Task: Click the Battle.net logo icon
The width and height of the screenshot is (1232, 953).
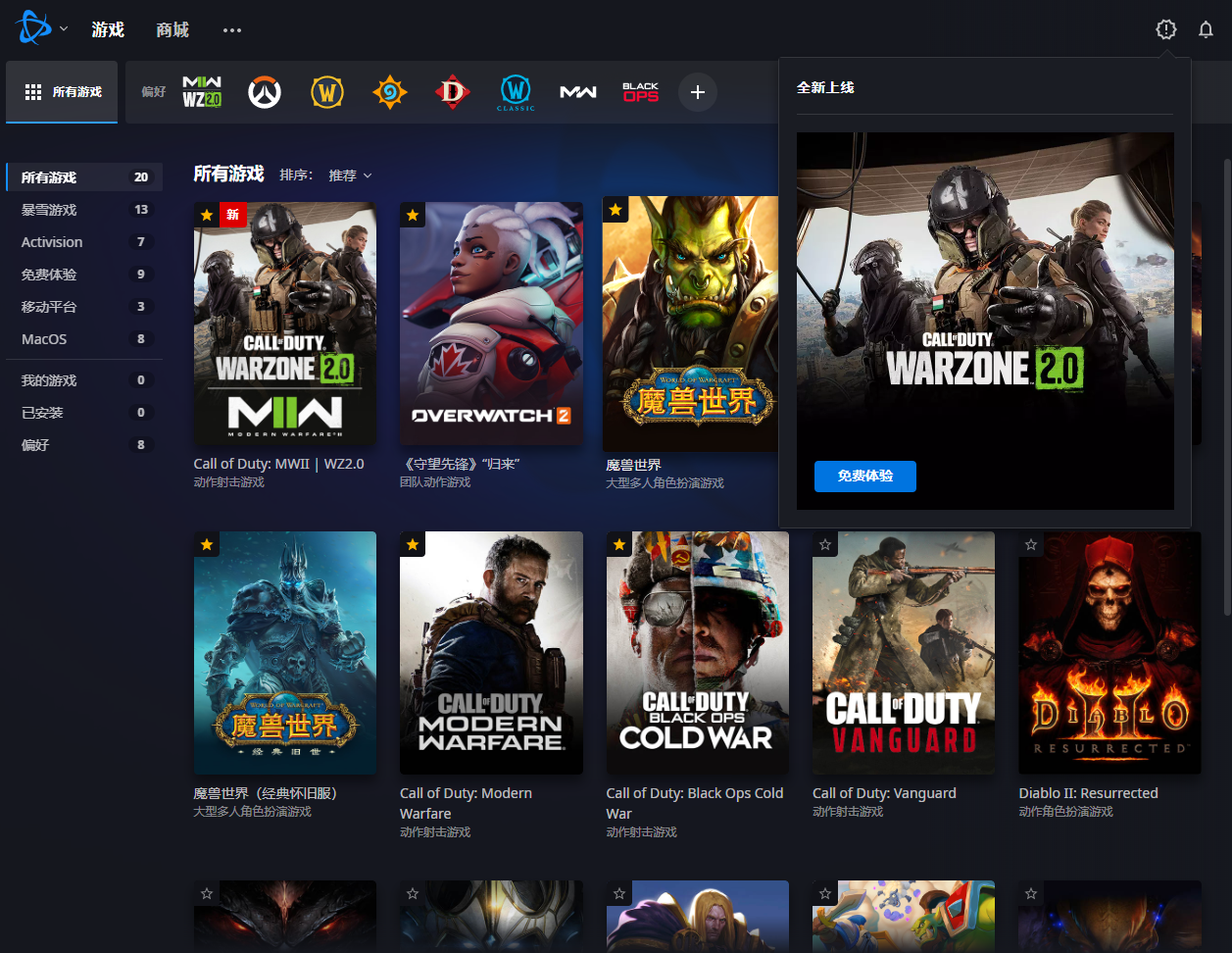Action: click(x=33, y=28)
